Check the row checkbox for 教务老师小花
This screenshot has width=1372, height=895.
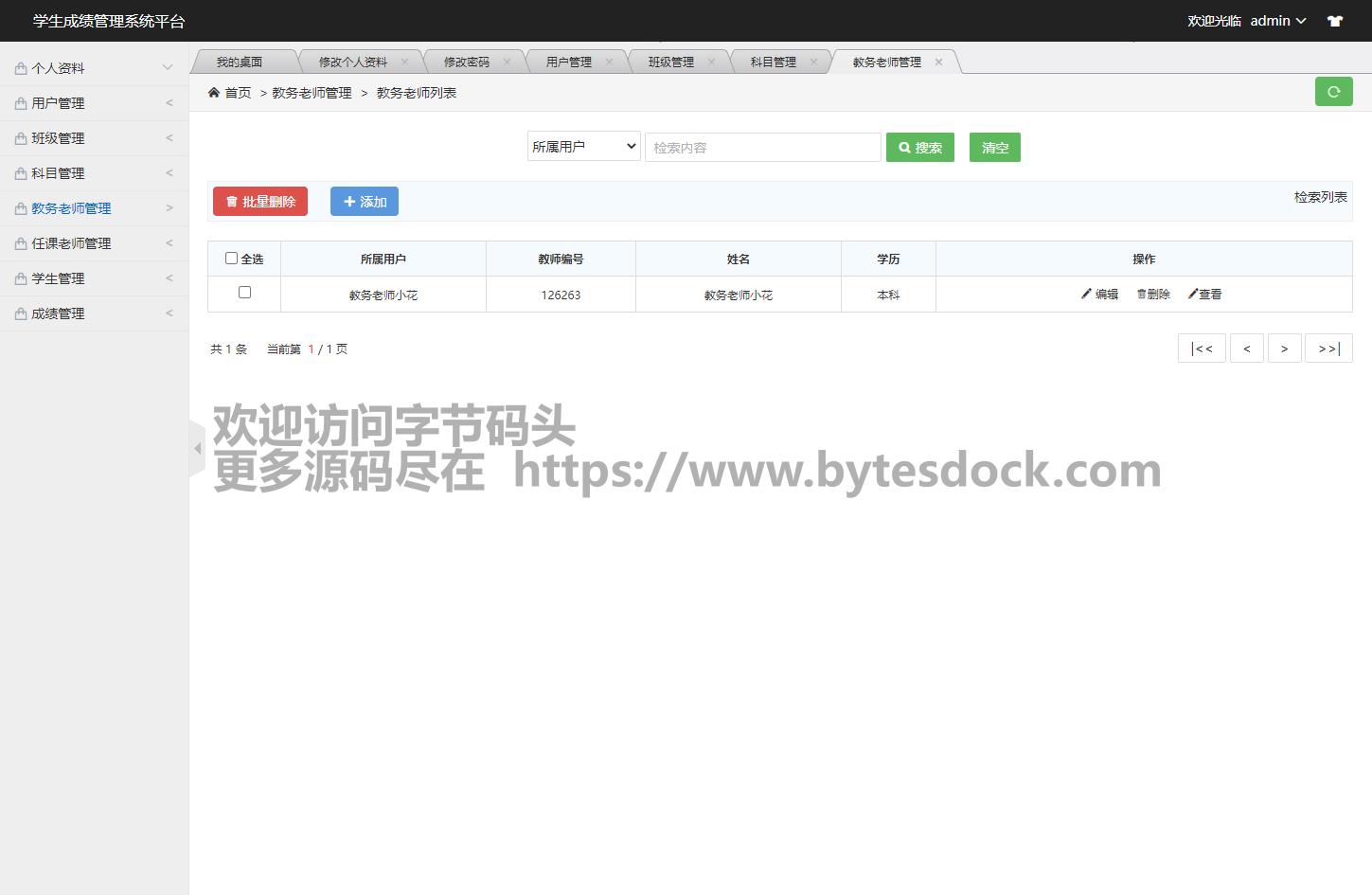(x=244, y=293)
